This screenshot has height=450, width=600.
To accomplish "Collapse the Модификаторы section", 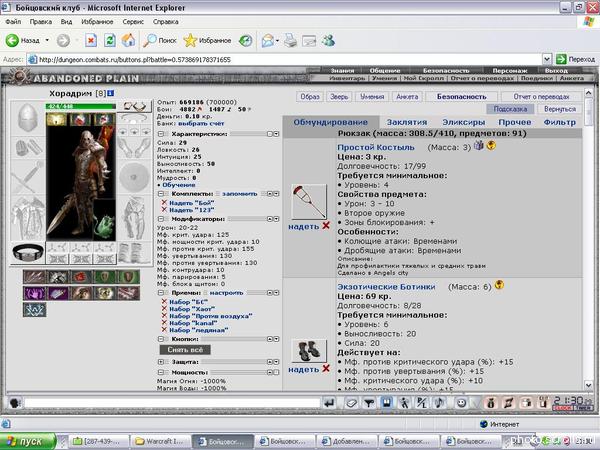I will pyautogui.click(x=161, y=219).
